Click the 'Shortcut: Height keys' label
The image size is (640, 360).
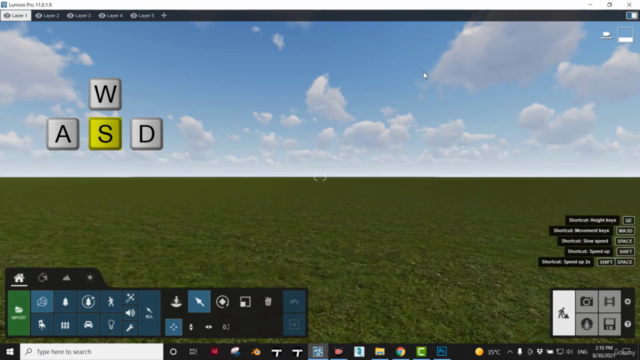pyautogui.click(x=592, y=220)
